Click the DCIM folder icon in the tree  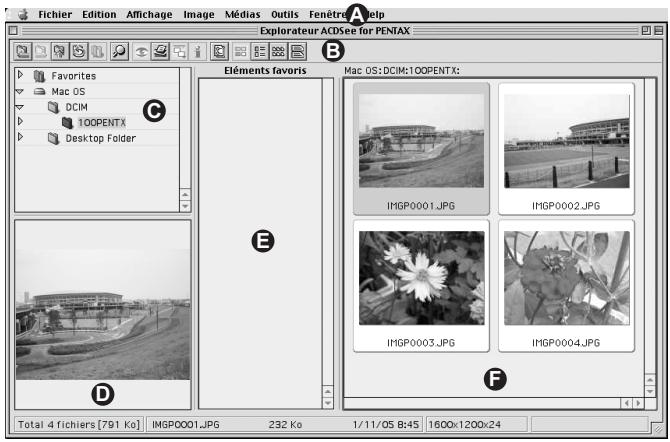coord(53,107)
